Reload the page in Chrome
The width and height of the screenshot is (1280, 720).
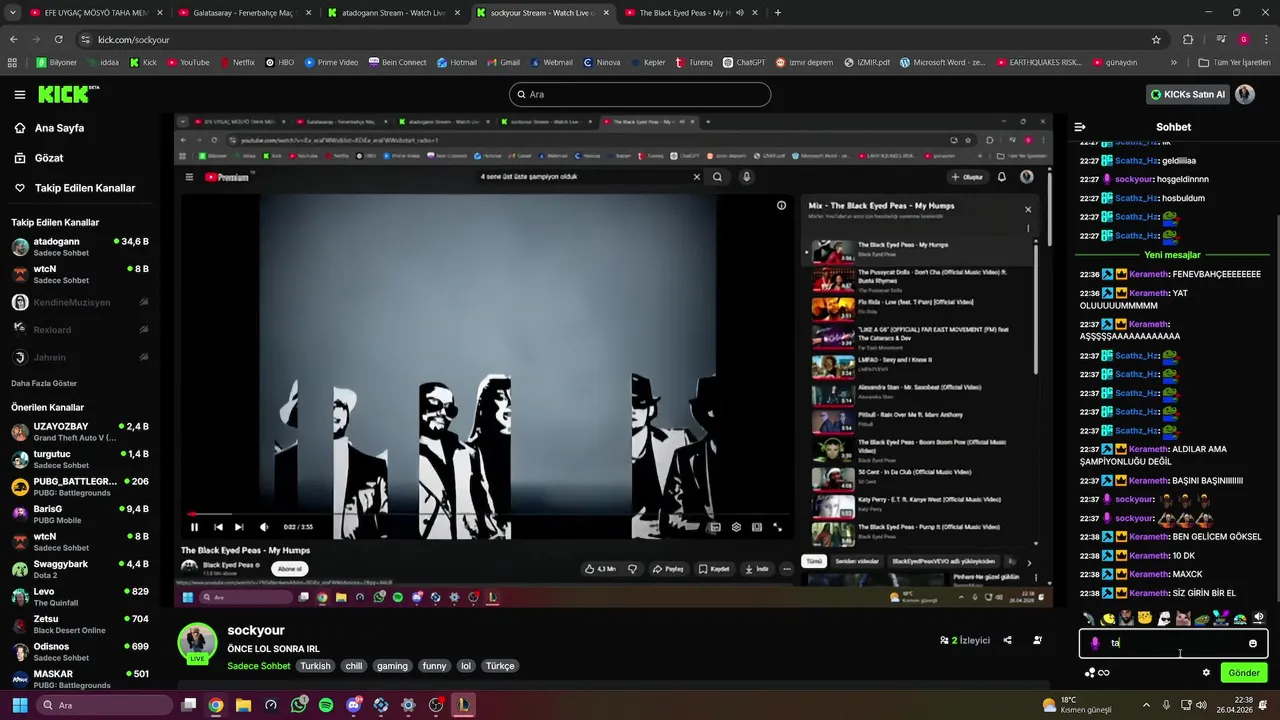(x=59, y=39)
